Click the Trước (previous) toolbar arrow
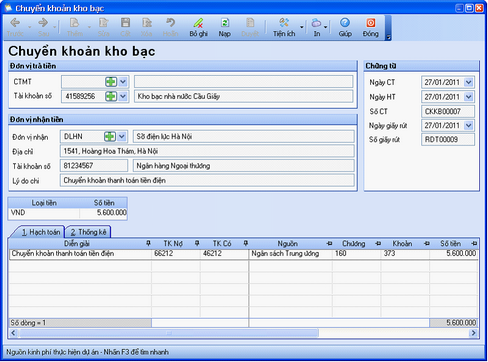488x362 pixels. pyautogui.click(x=15, y=23)
